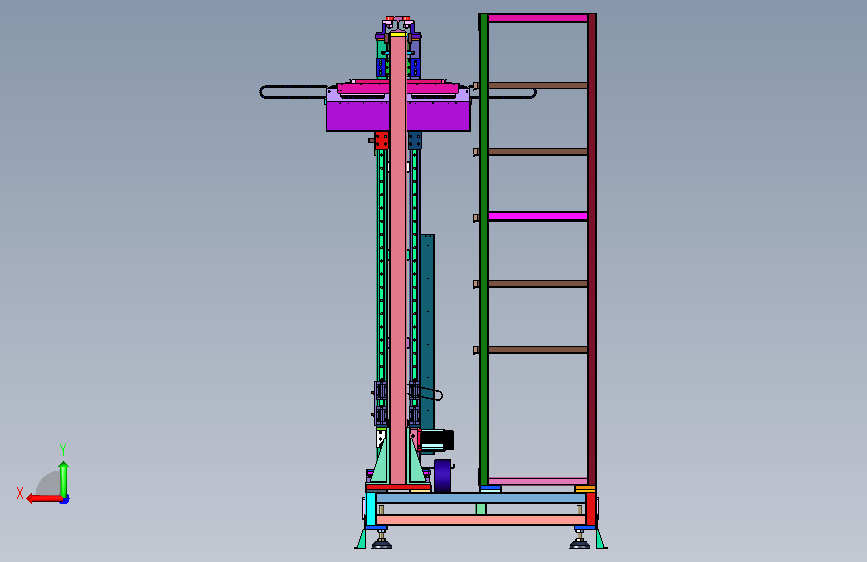Viewport: 867px width, 562px height.
Task: Click the blue Z axis dot of the triad
Action: pyautogui.click(x=65, y=500)
